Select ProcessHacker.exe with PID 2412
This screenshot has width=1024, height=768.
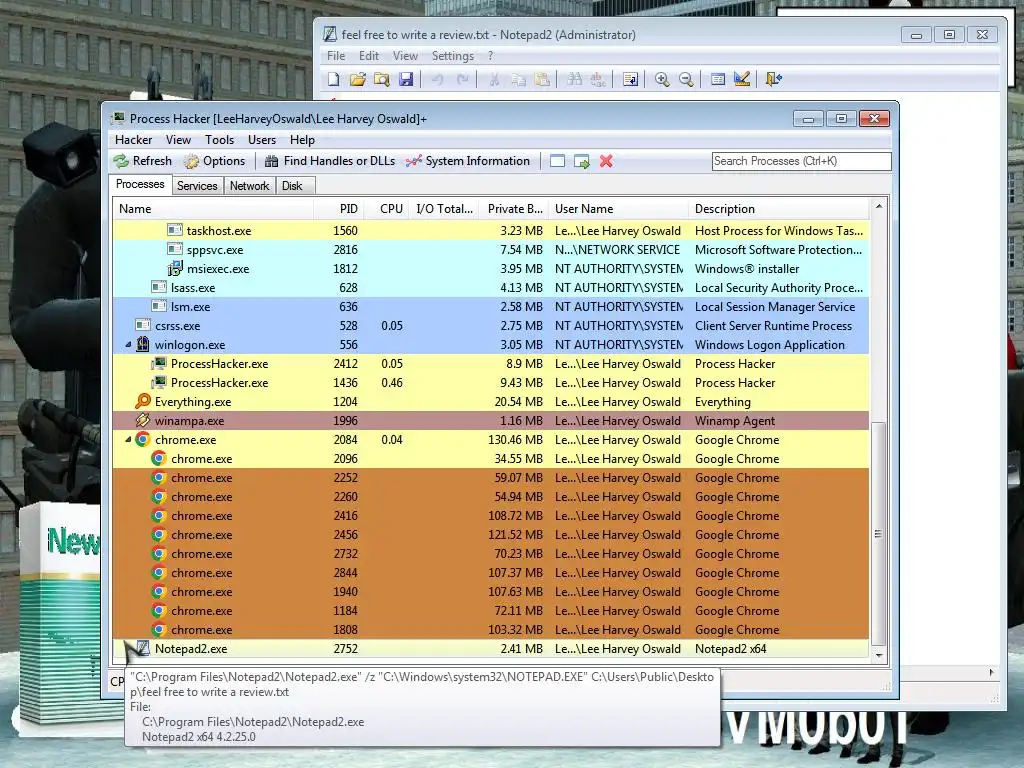click(x=490, y=364)
